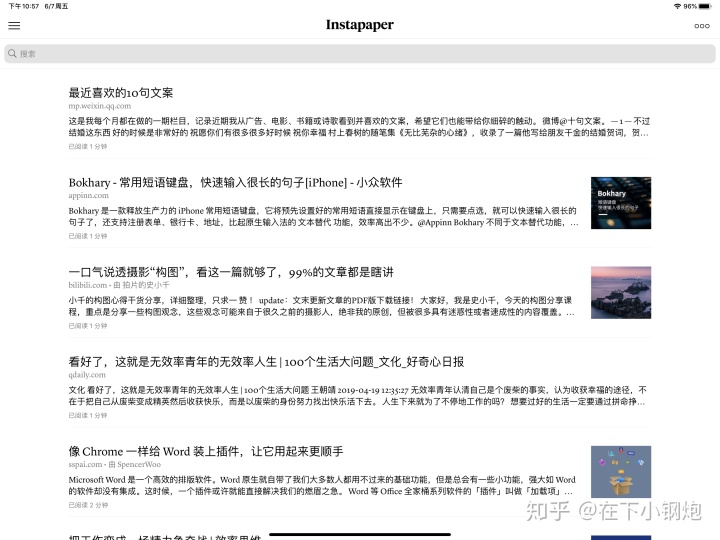Tap the 下午10:57 clock in status bar

[x=24, y=6]
